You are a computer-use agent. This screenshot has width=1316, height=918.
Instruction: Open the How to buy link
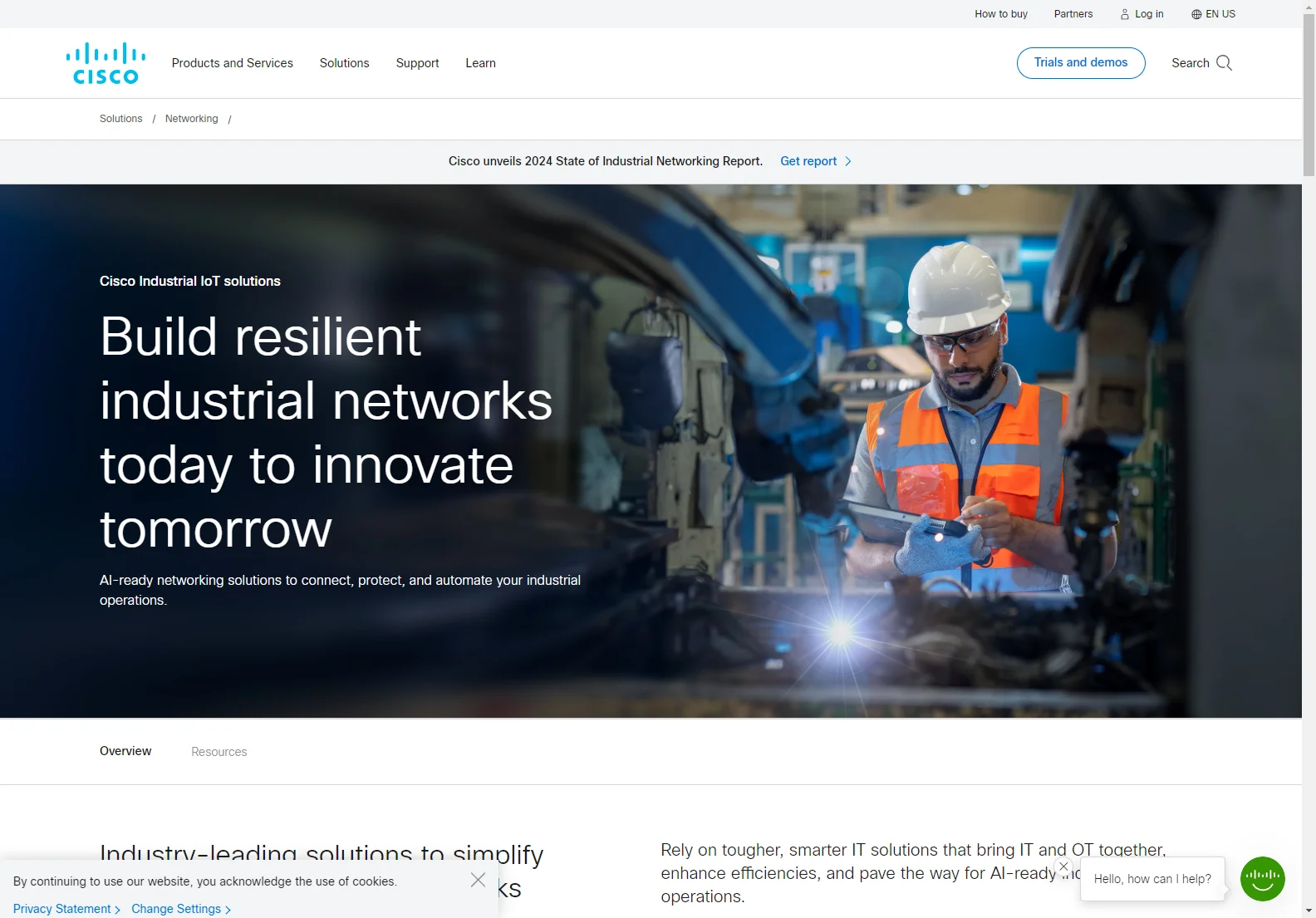(1001, 14)
